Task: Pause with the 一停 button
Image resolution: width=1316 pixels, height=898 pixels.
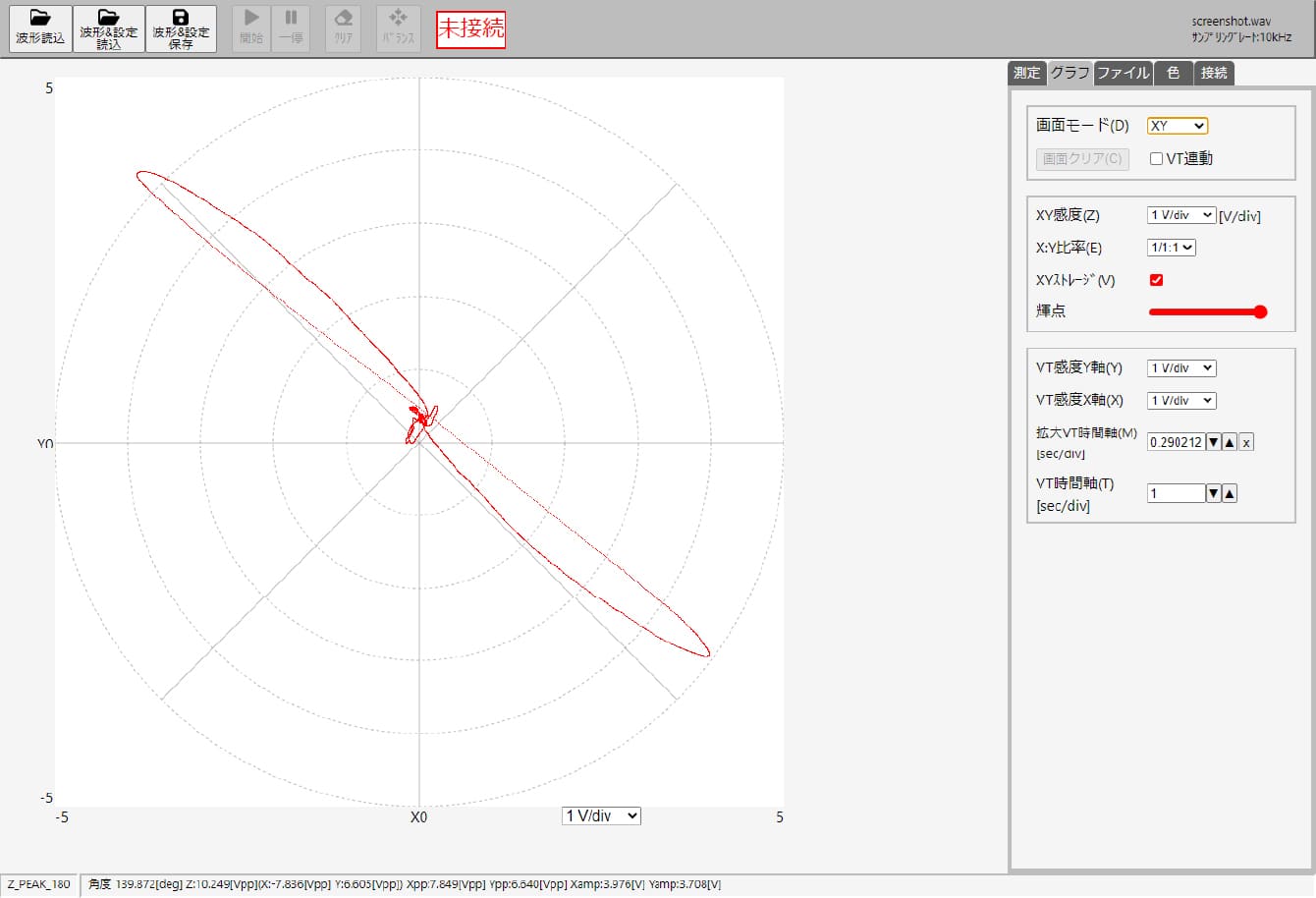Action: [291, 28]
